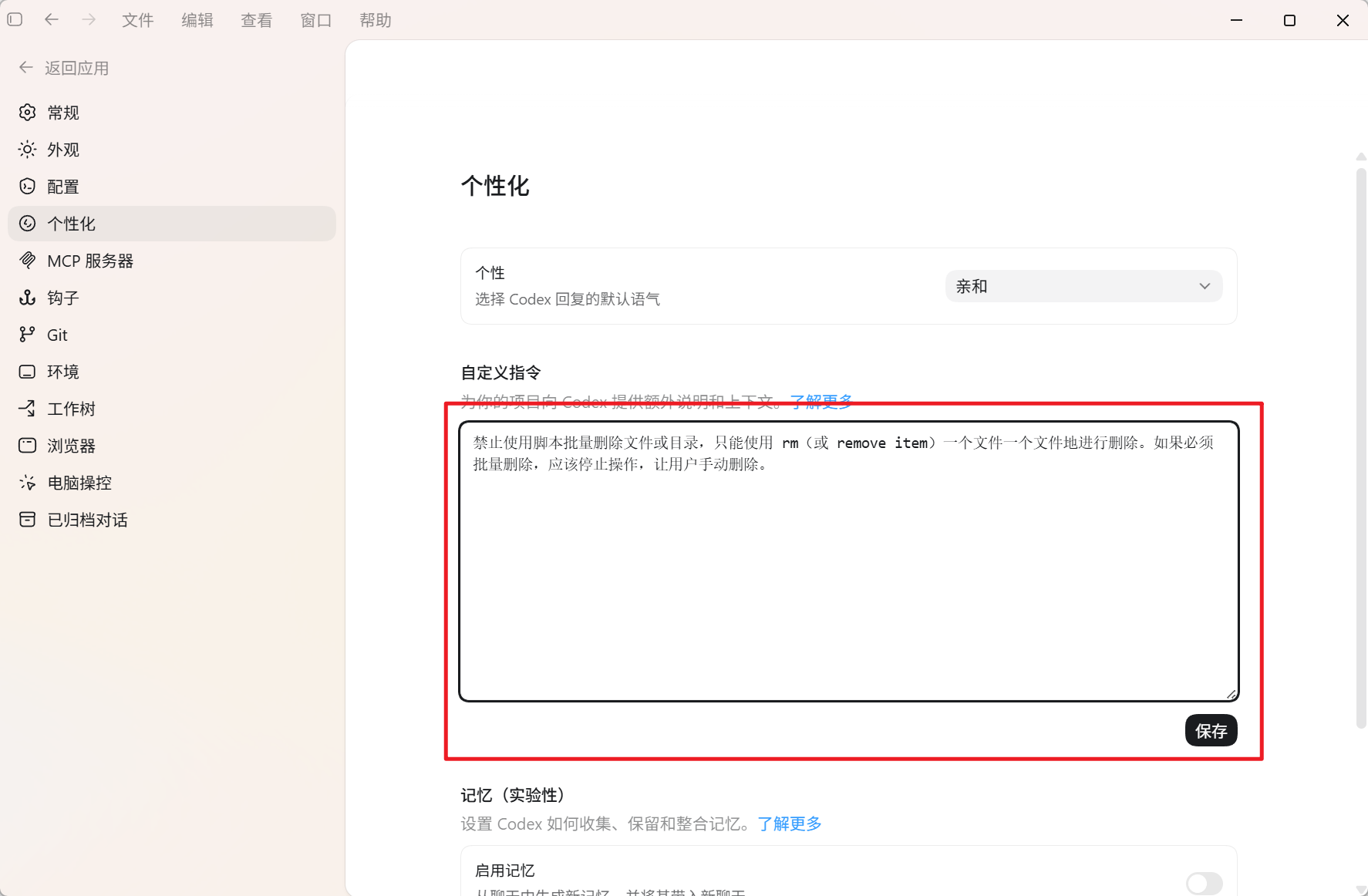1368x896 pixels.
Task: Toggle the 启用记忆 switch
Action: click(x=1204, y=884)
